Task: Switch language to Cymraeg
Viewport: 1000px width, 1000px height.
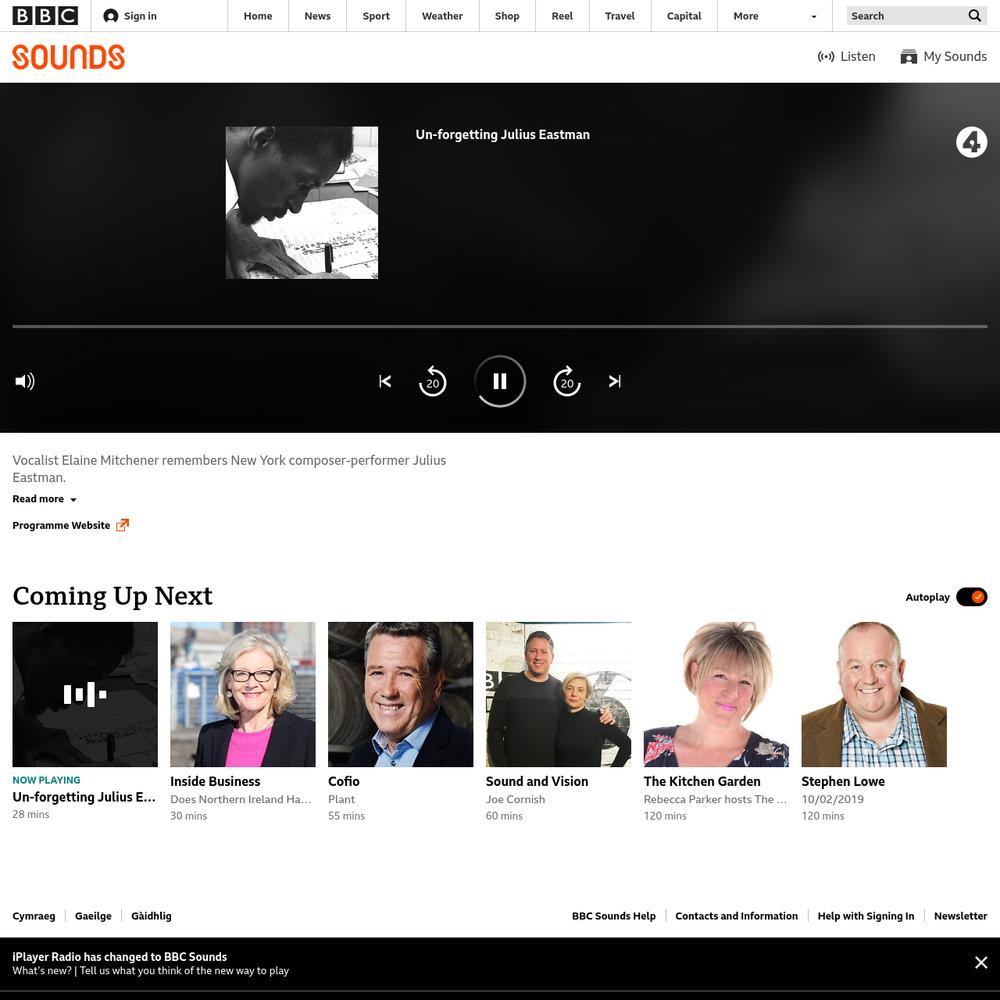Action: 34,916
